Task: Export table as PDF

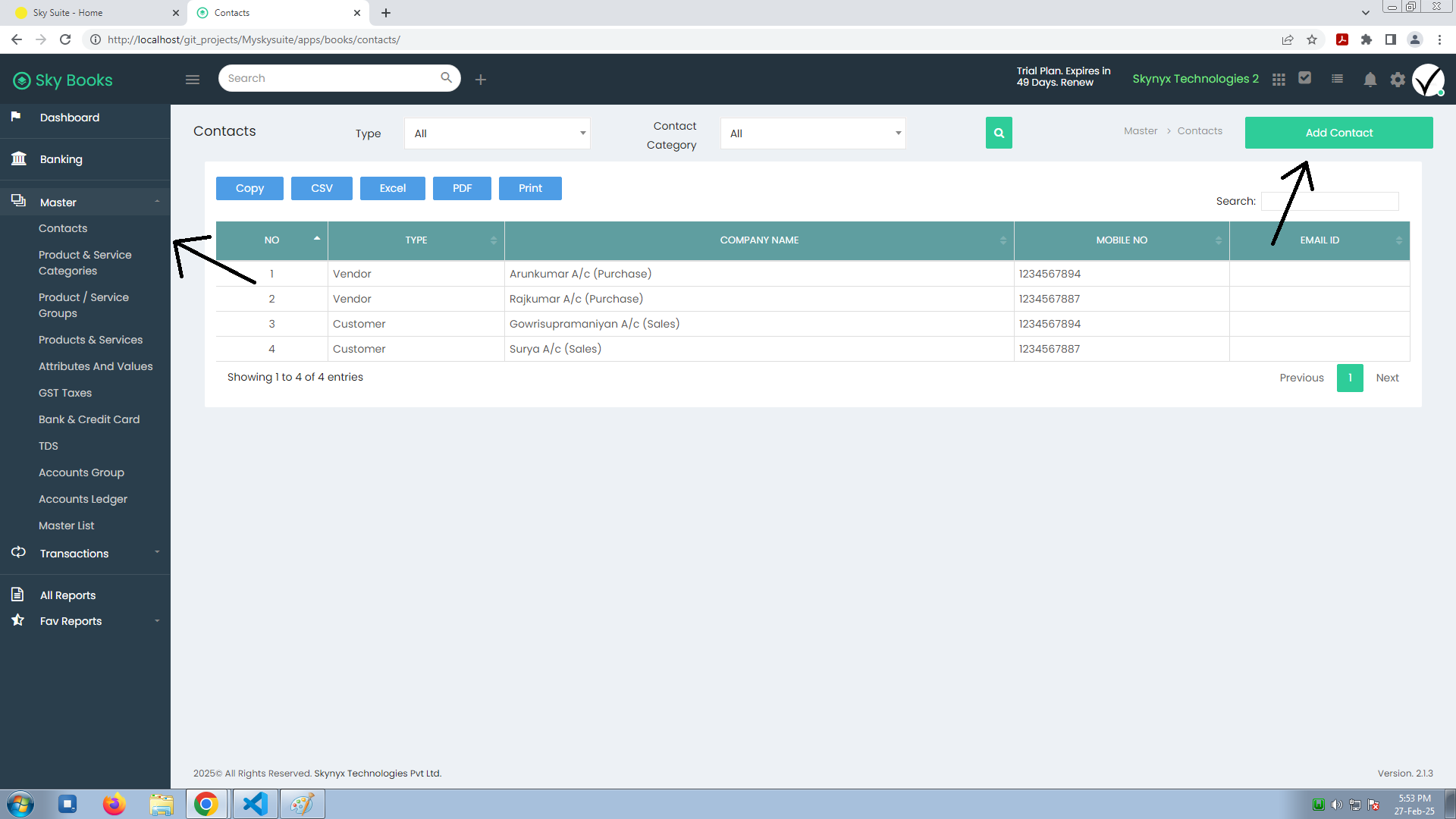Action: [x=462, y=188]
